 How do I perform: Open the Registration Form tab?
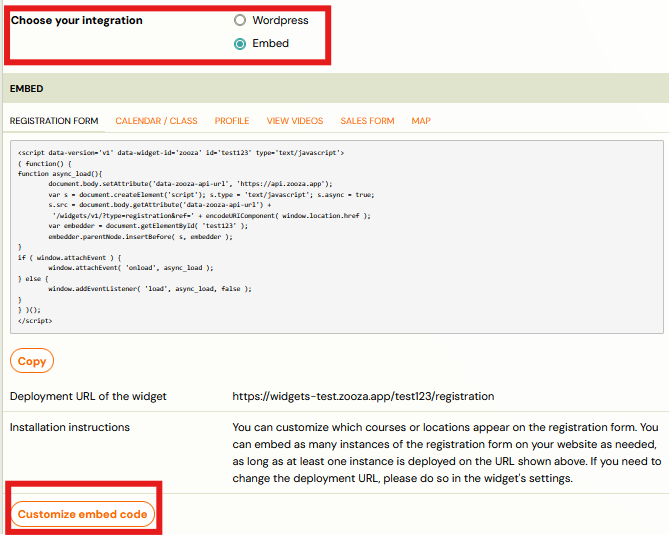pos(54,121)
